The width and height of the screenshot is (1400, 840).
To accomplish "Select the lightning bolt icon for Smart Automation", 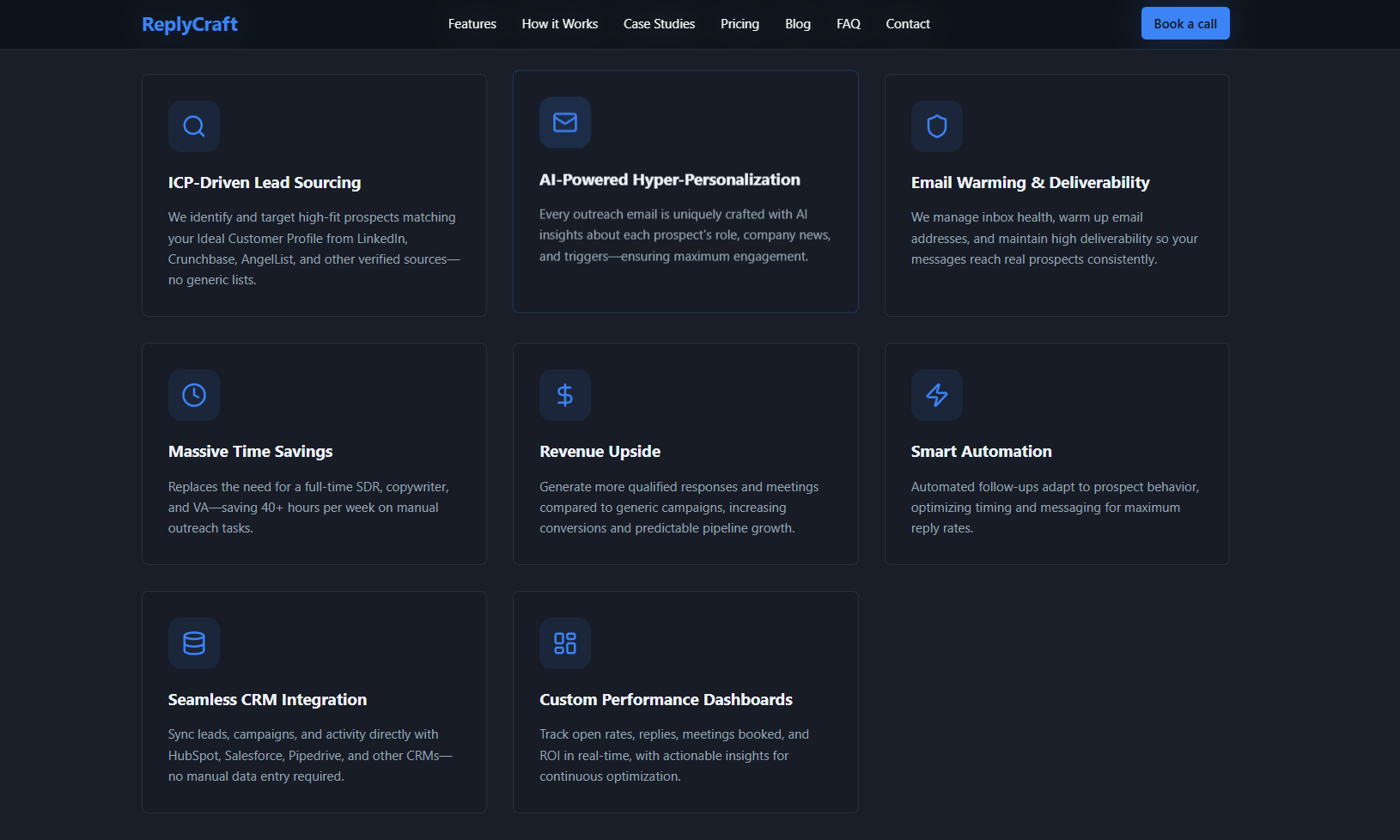I will pyautogui.click(x=936, y=395).
